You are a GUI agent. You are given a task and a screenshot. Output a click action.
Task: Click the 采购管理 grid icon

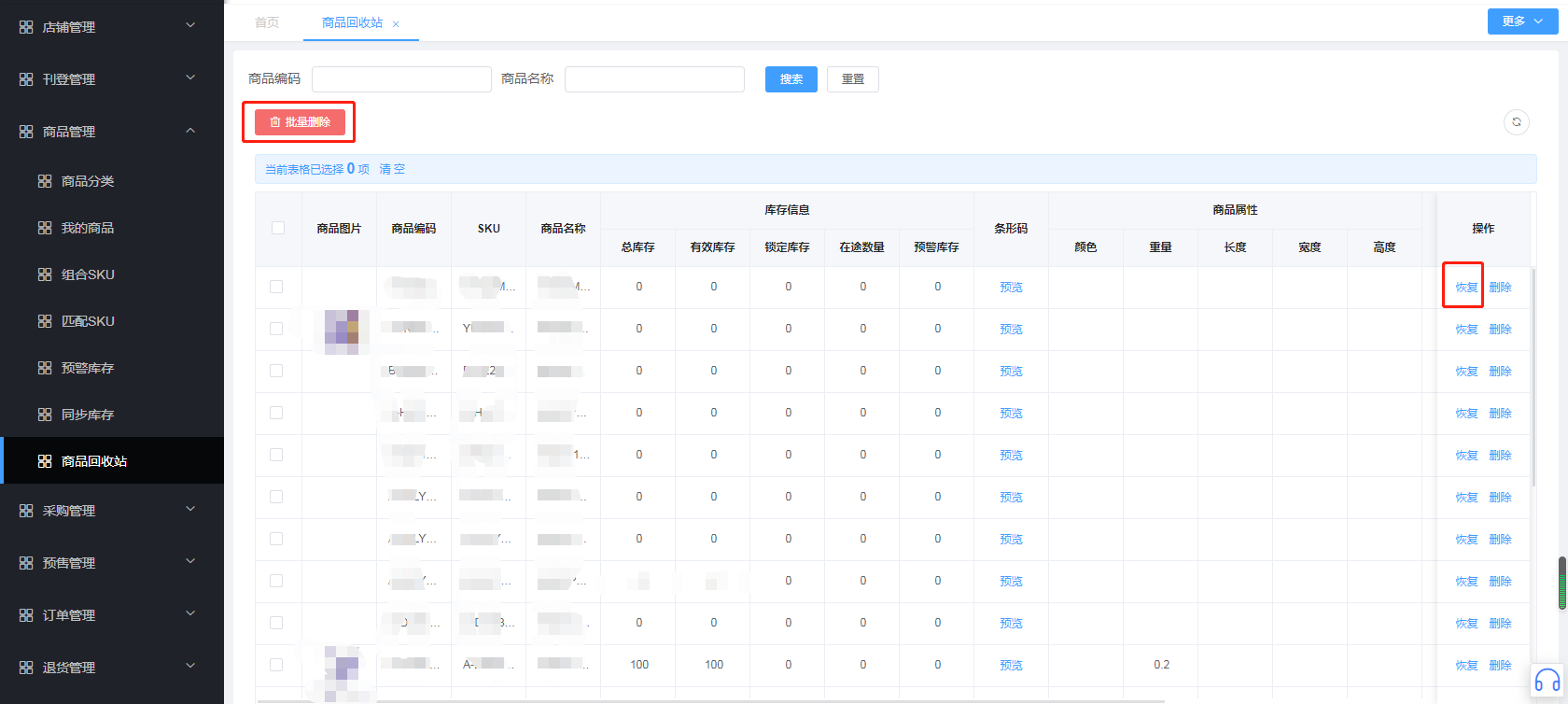[x=26, y=511]
